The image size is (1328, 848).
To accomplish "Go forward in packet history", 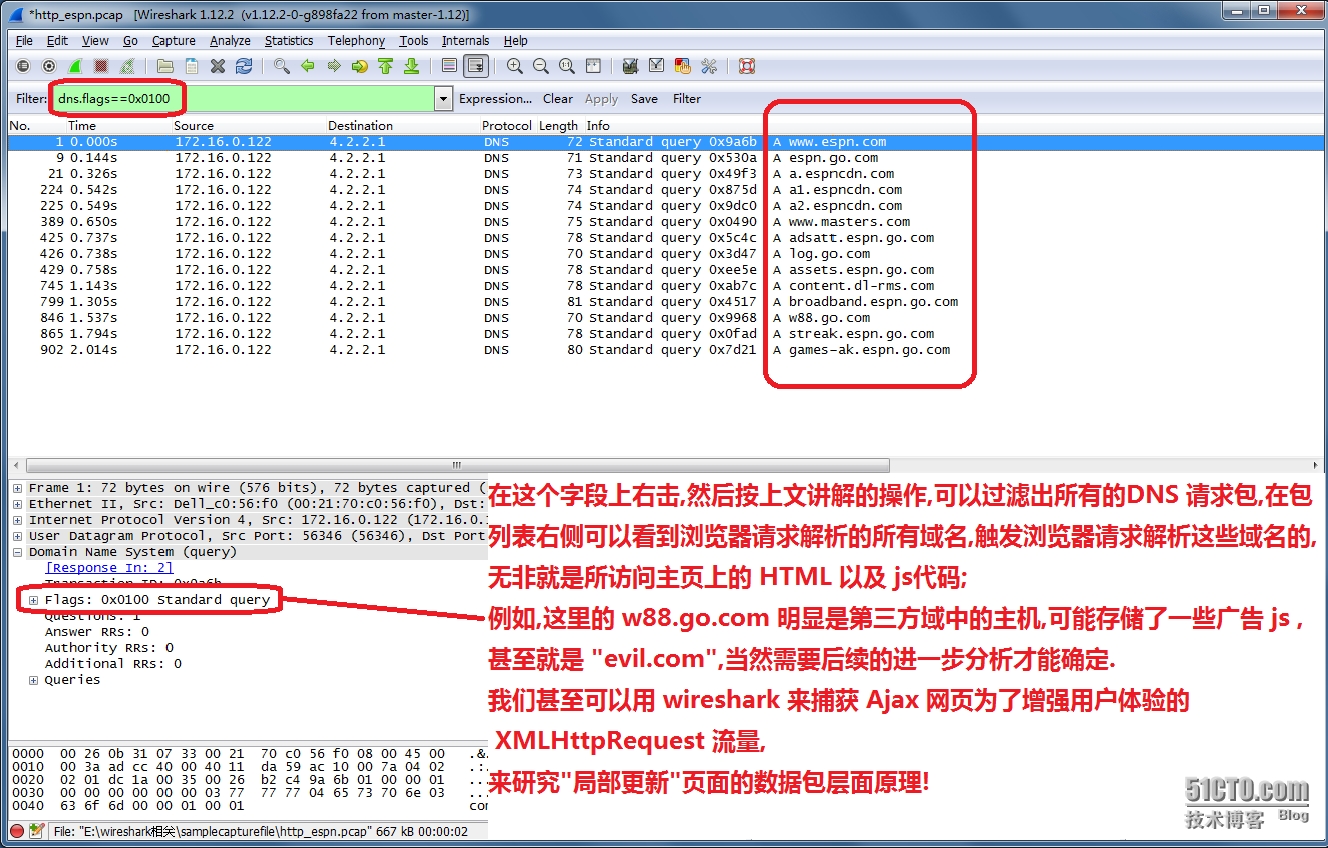I will click(x=334, y=66).
